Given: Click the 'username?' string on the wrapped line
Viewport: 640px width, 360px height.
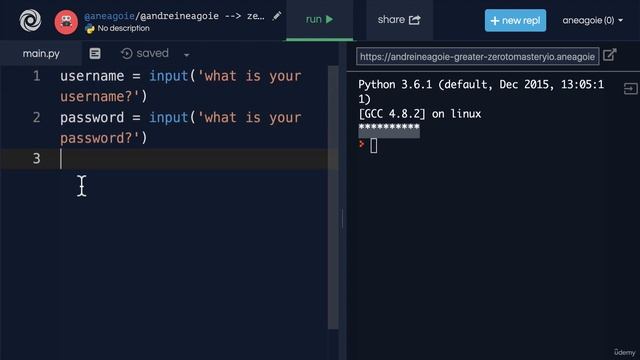Looking at the screenshot, I should [100, 97].
